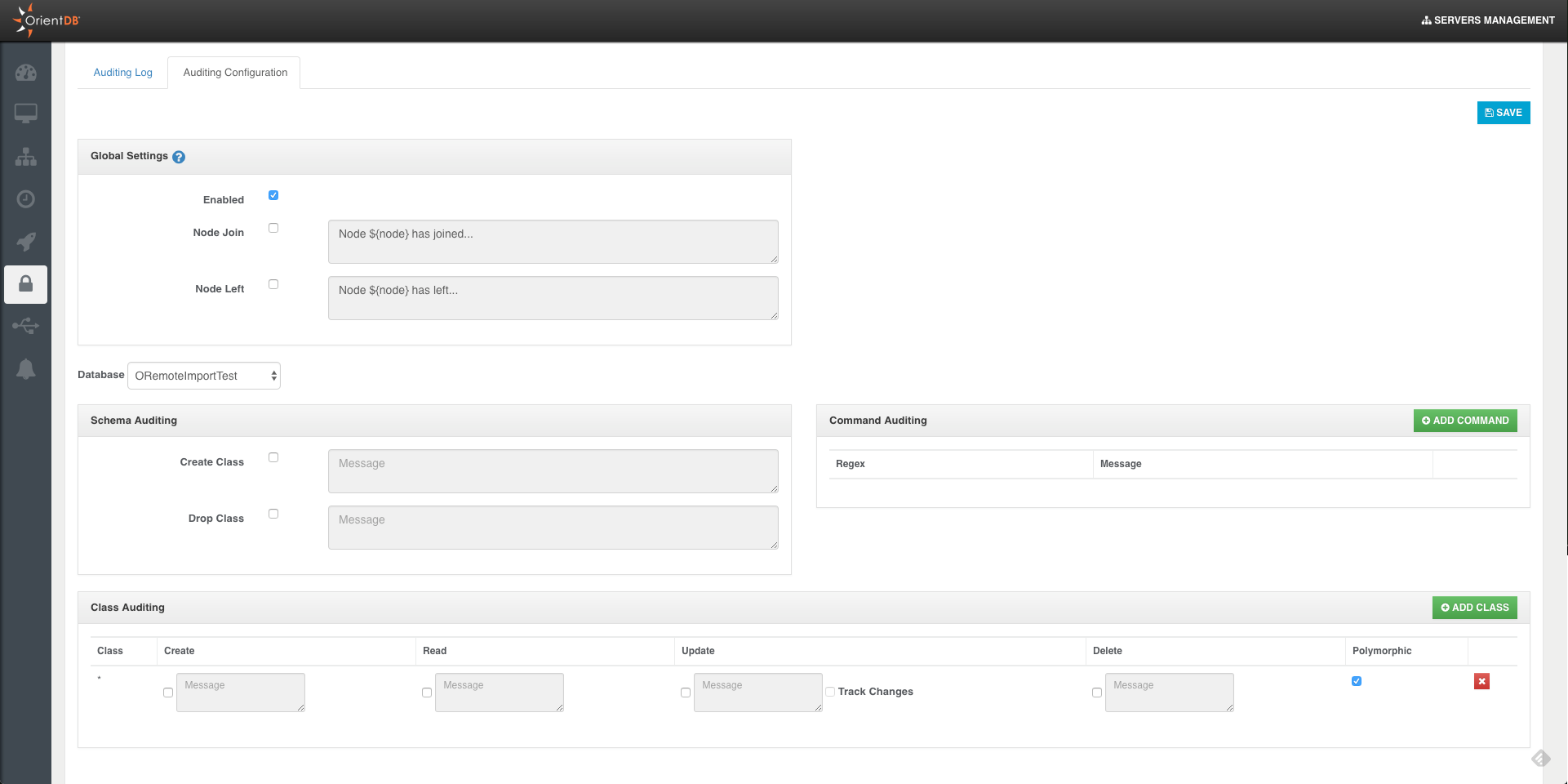Select the Auditing Configuration tab
This screenshot has width=1568, height=784.
coord(235,73)
